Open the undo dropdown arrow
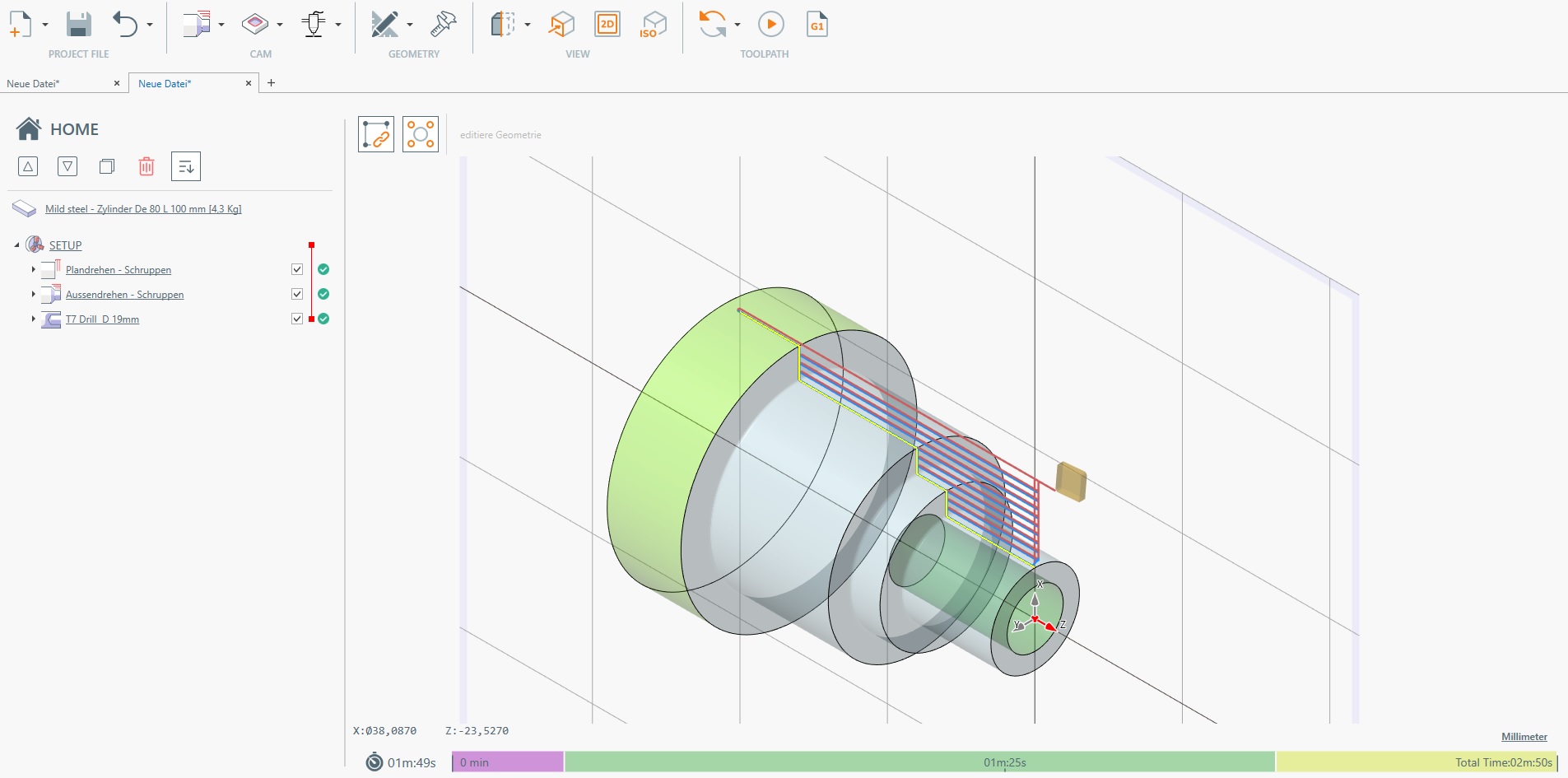Viewport: 1568px width, 778px height. point(149,23)
